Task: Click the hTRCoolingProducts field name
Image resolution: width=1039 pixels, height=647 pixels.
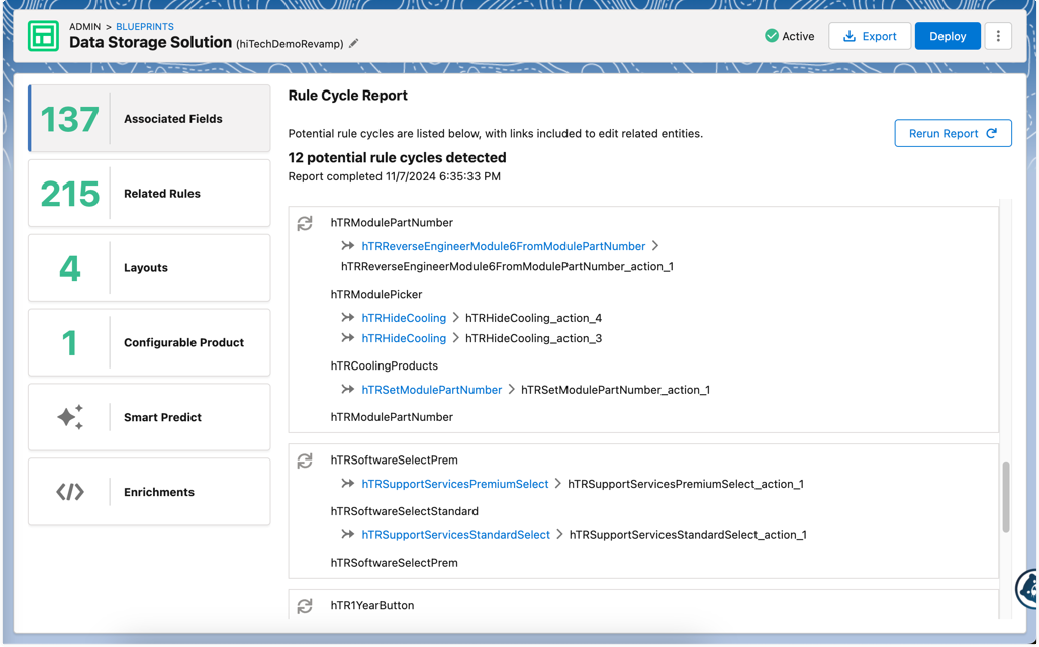Action: (384, 366)
